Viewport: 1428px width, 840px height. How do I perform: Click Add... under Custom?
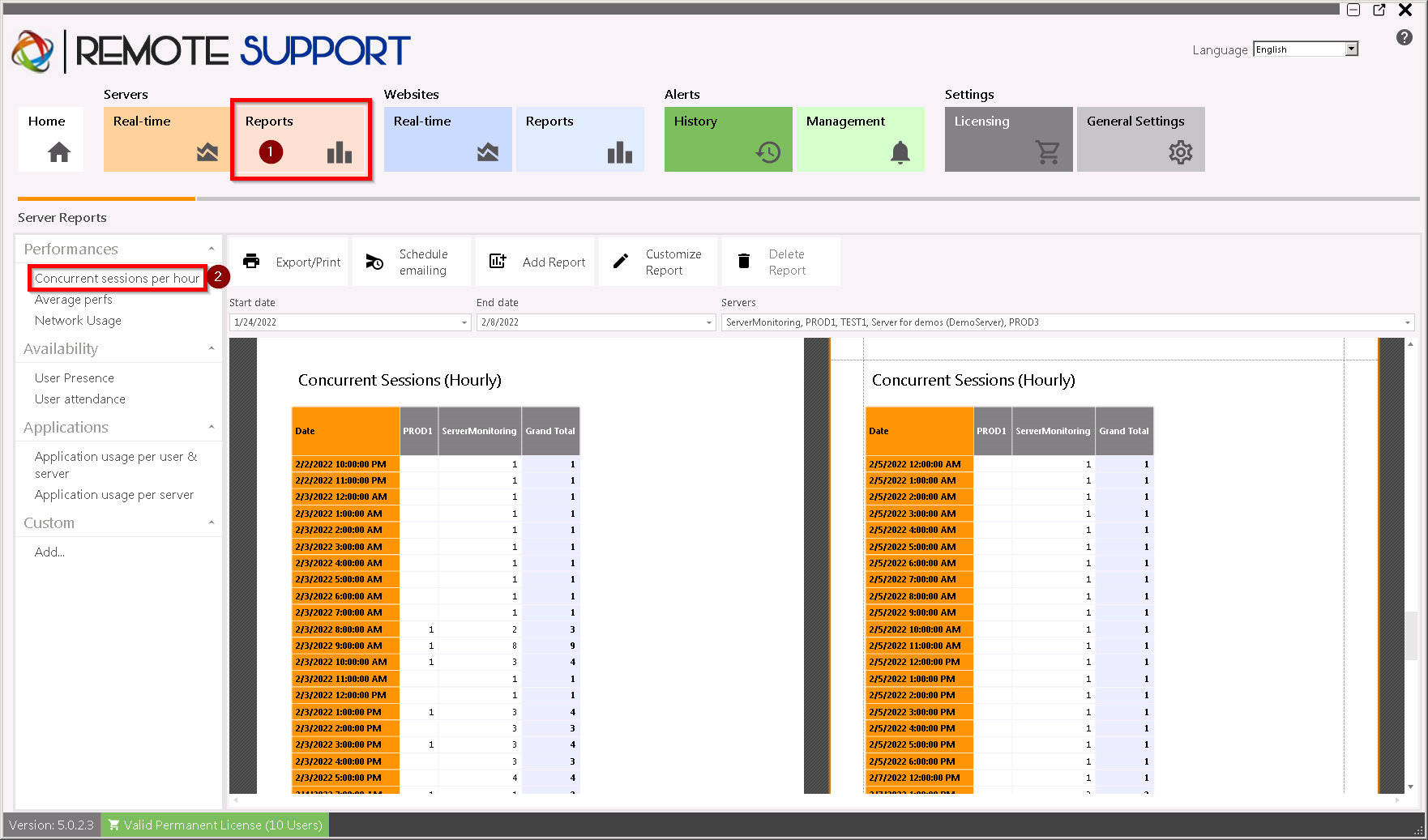pos(49,552)
